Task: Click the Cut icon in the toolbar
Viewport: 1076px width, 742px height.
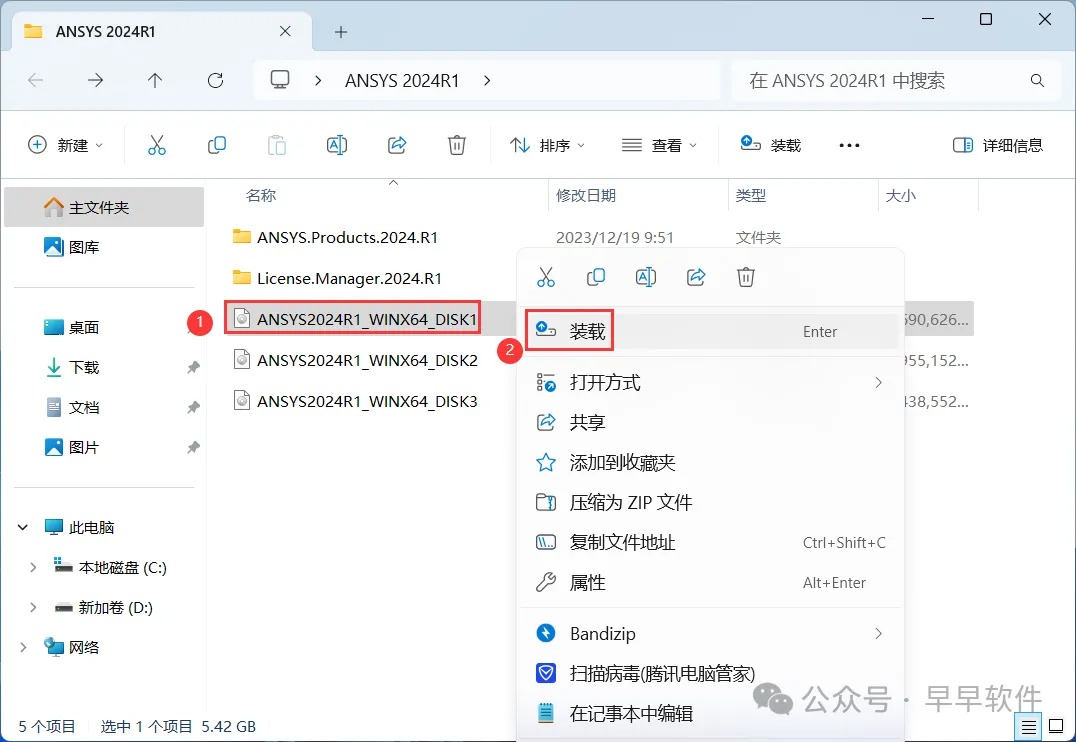Action: (156, 145)
